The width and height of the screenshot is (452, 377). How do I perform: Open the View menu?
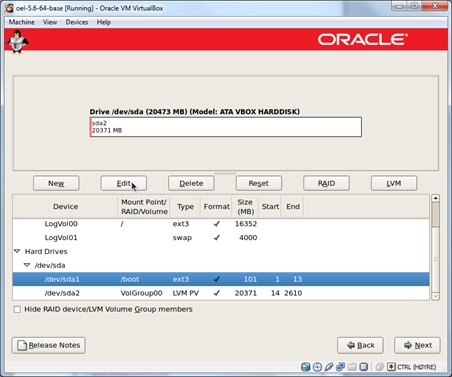coord(50,22)
